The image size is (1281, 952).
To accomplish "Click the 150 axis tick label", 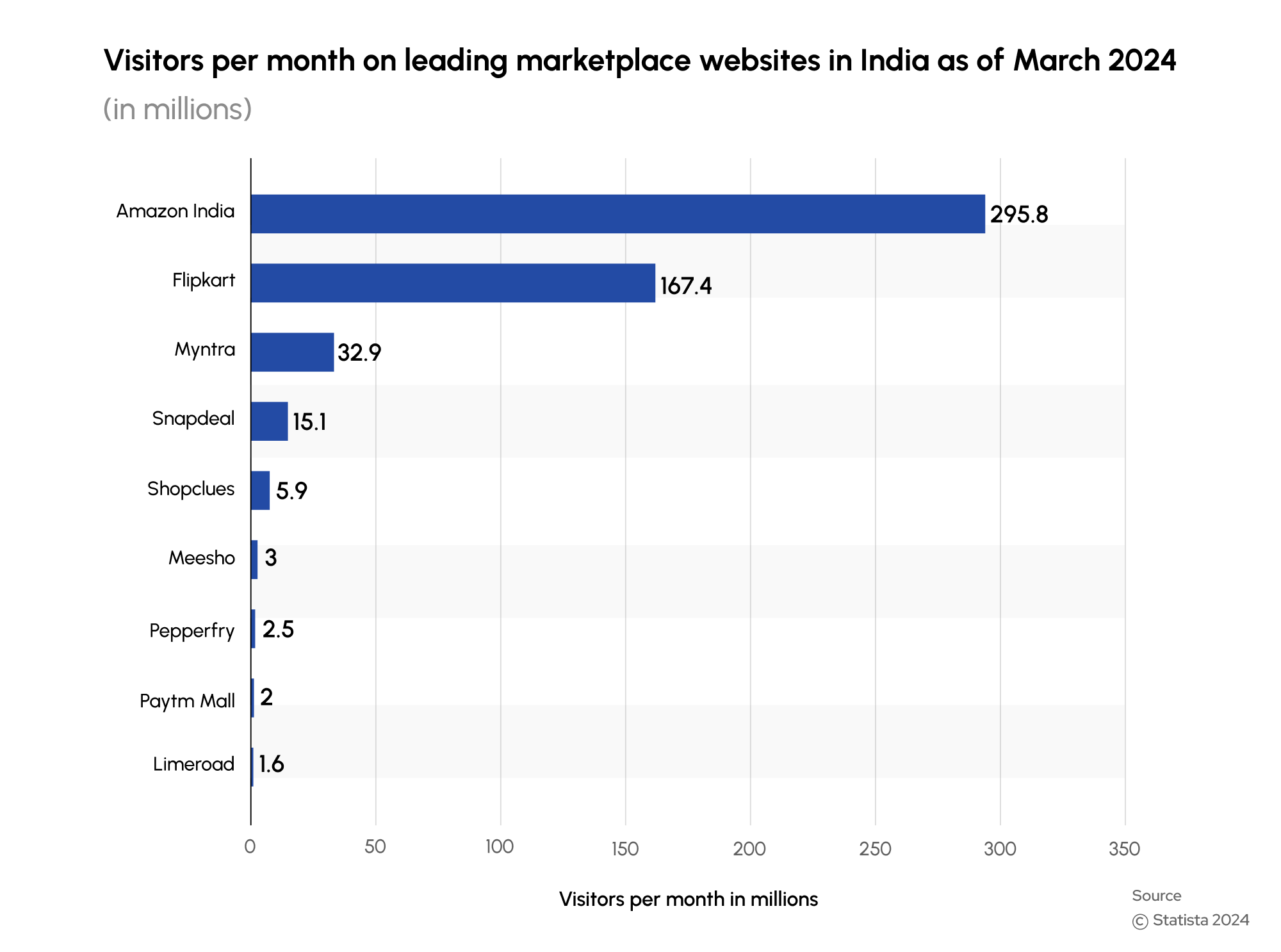I will [x=624, y=849].
